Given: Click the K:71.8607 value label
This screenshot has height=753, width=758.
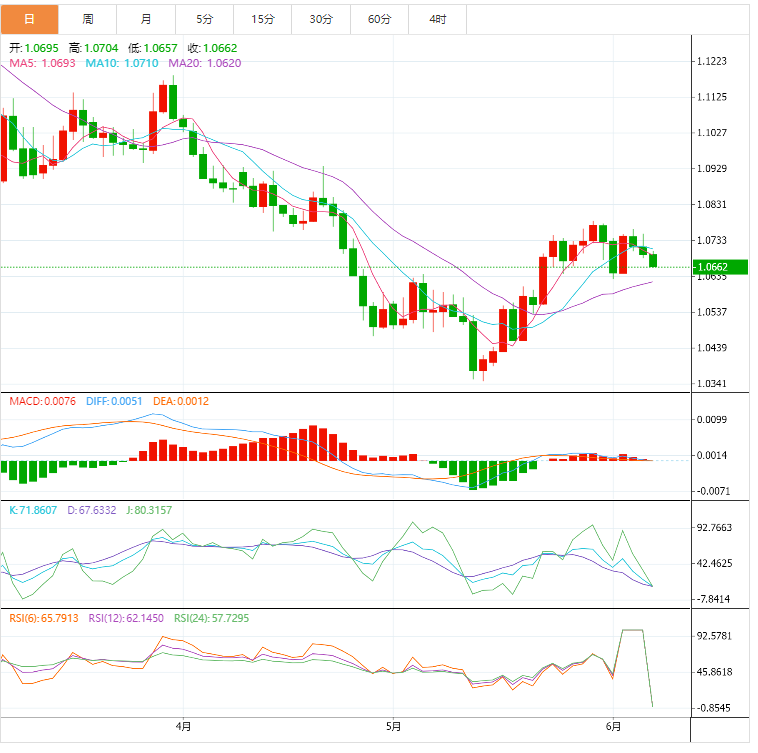Looking at the screenshot, I should [x=33, y=510].
